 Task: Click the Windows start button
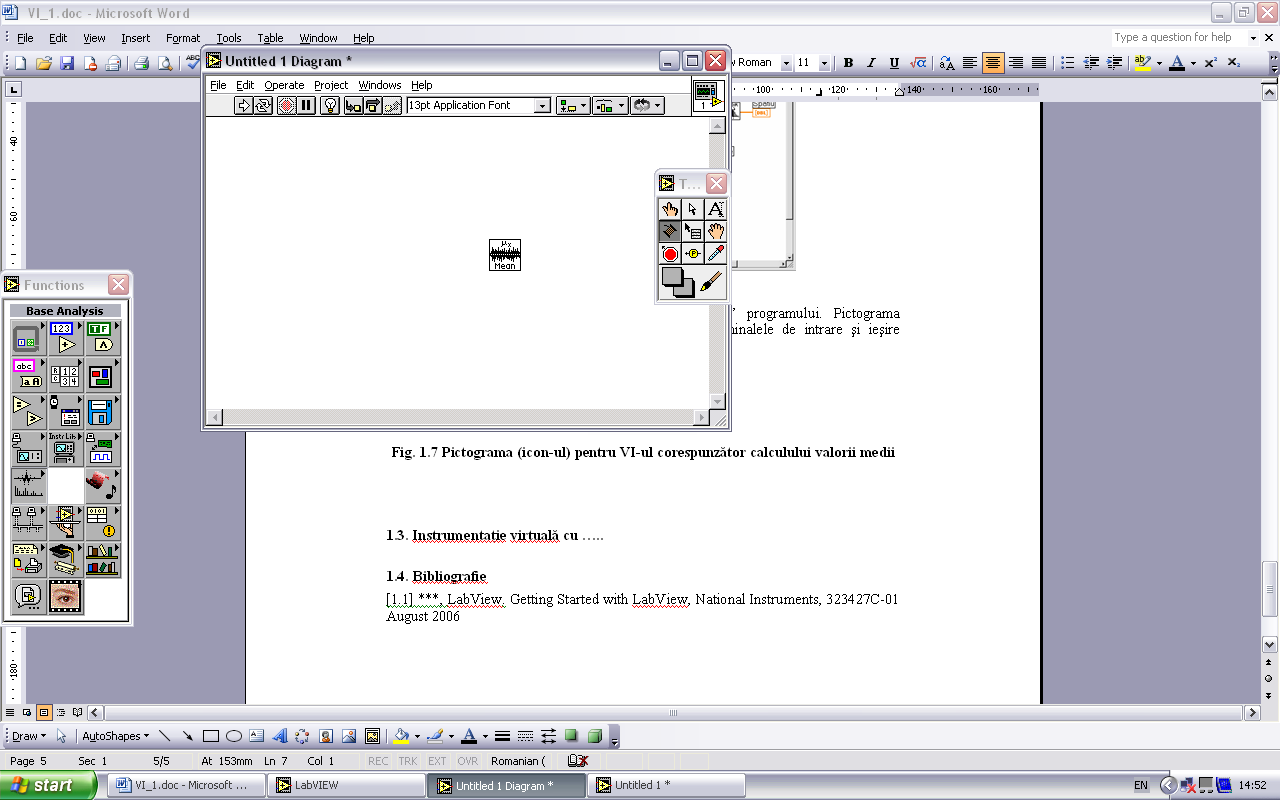(48, 785)
